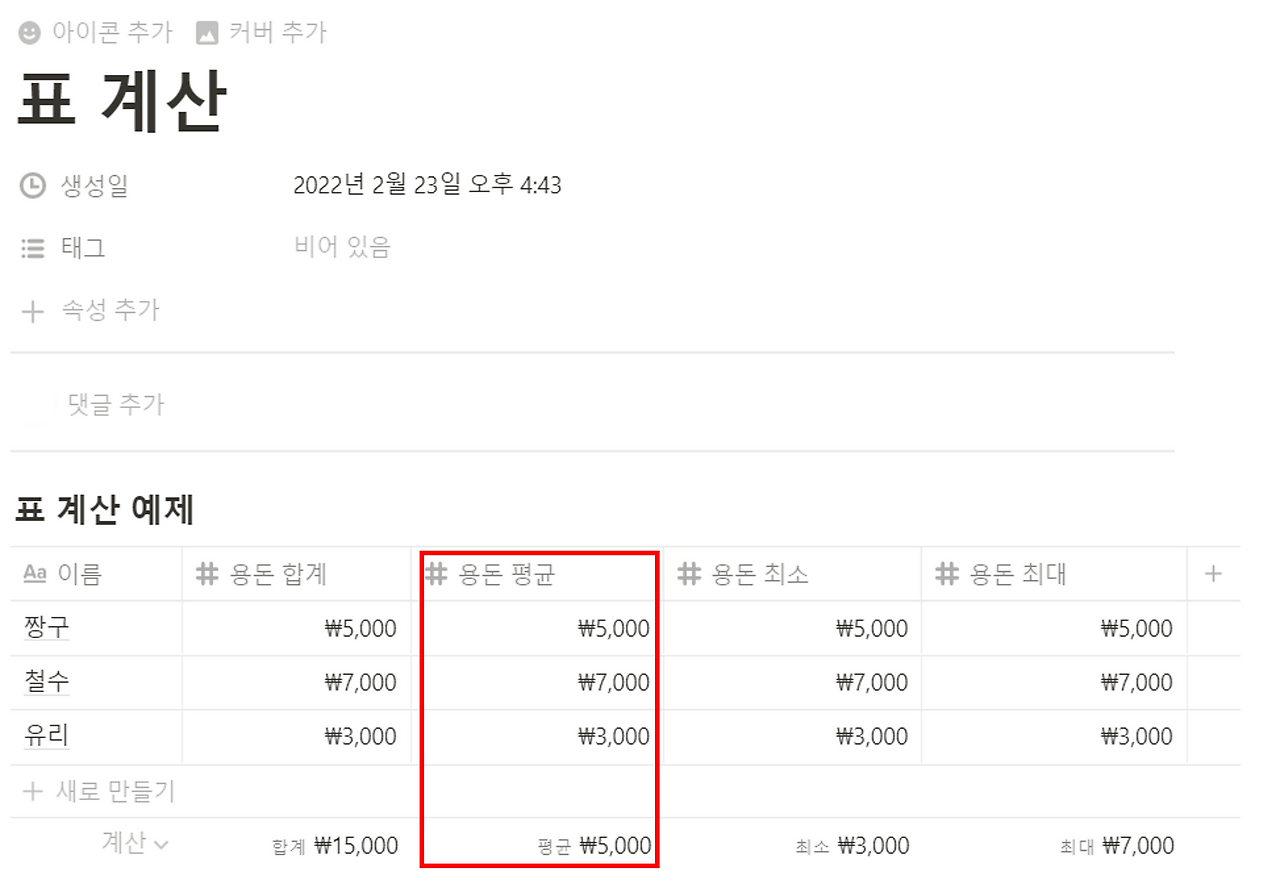
Task: Click the # icon on 용돈 최대 header
Action: click(946, 573)
